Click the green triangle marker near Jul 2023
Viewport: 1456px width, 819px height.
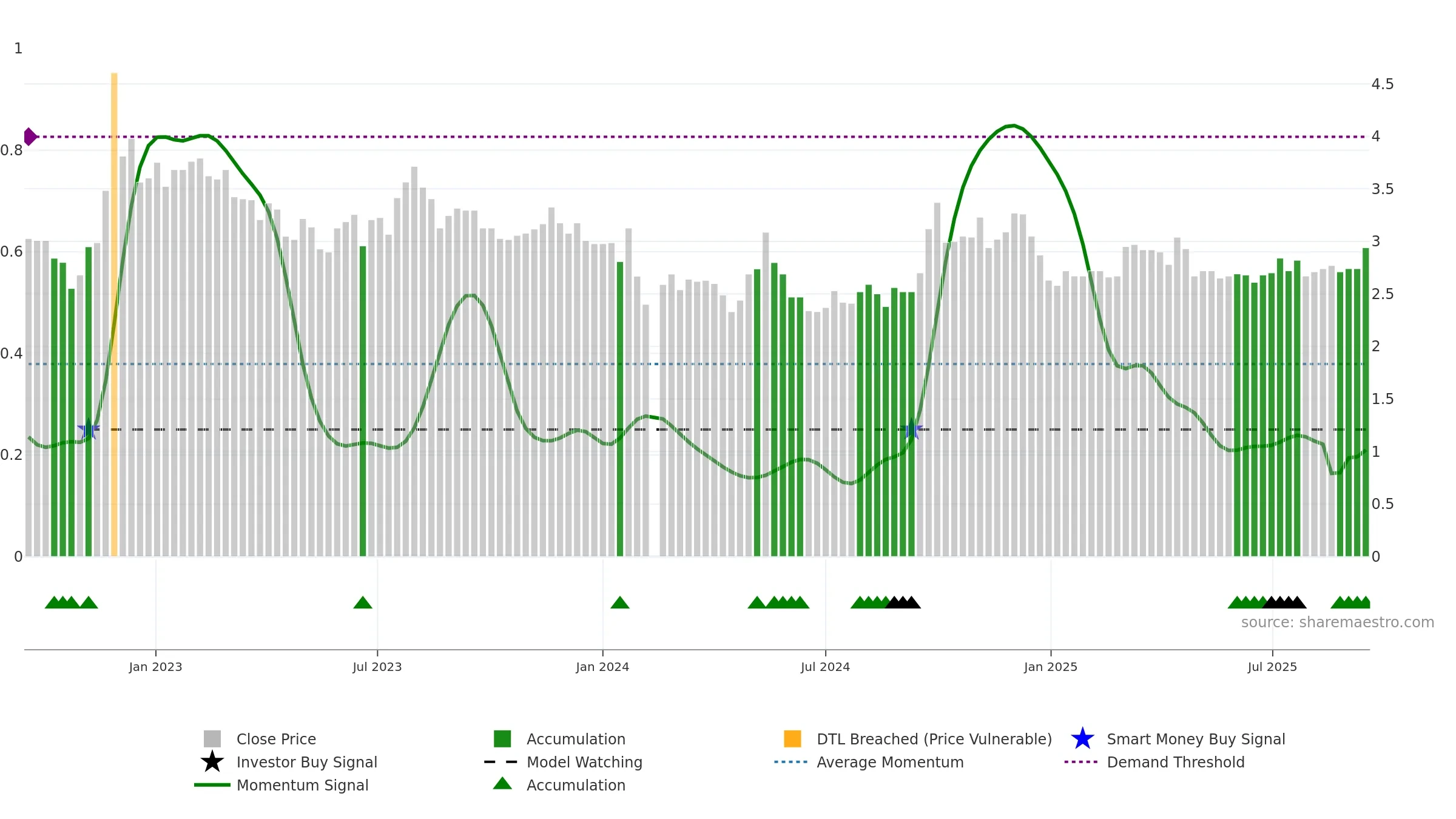point(363,602)
